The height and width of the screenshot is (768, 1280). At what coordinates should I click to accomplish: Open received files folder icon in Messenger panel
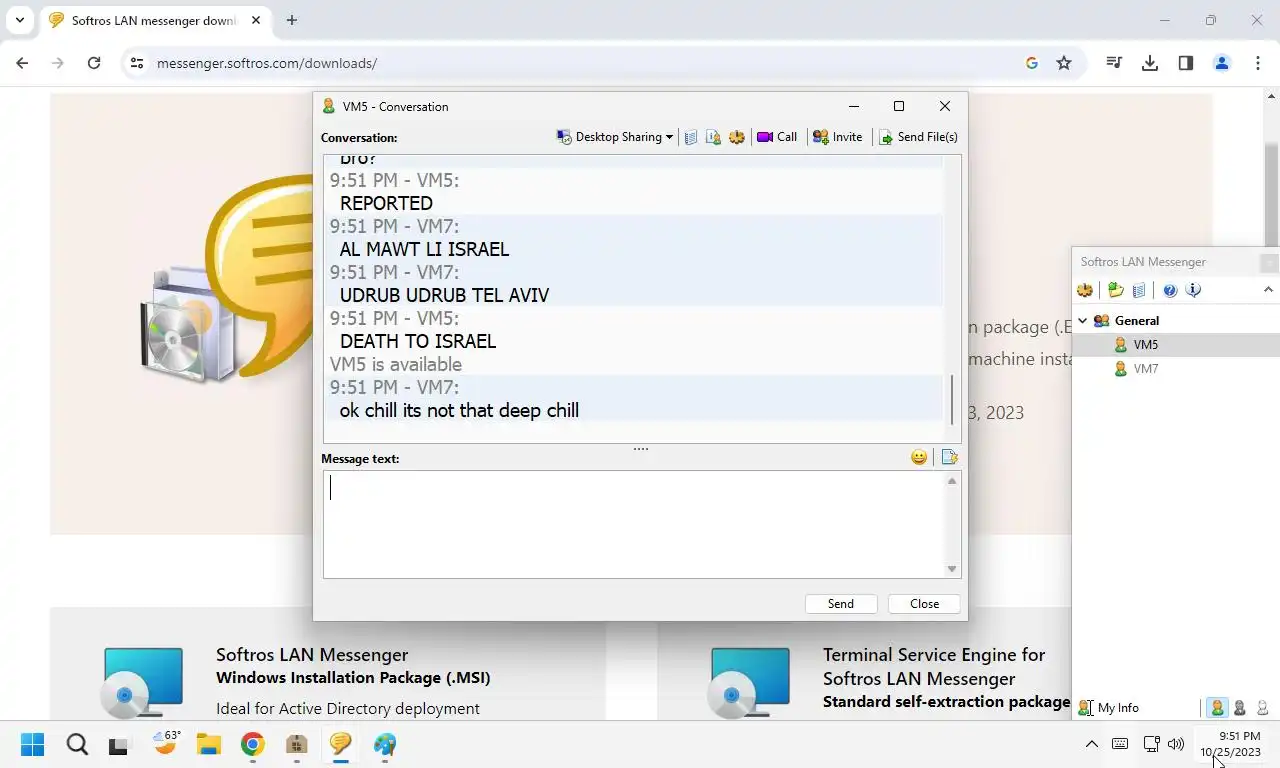tap(1116, 290)
